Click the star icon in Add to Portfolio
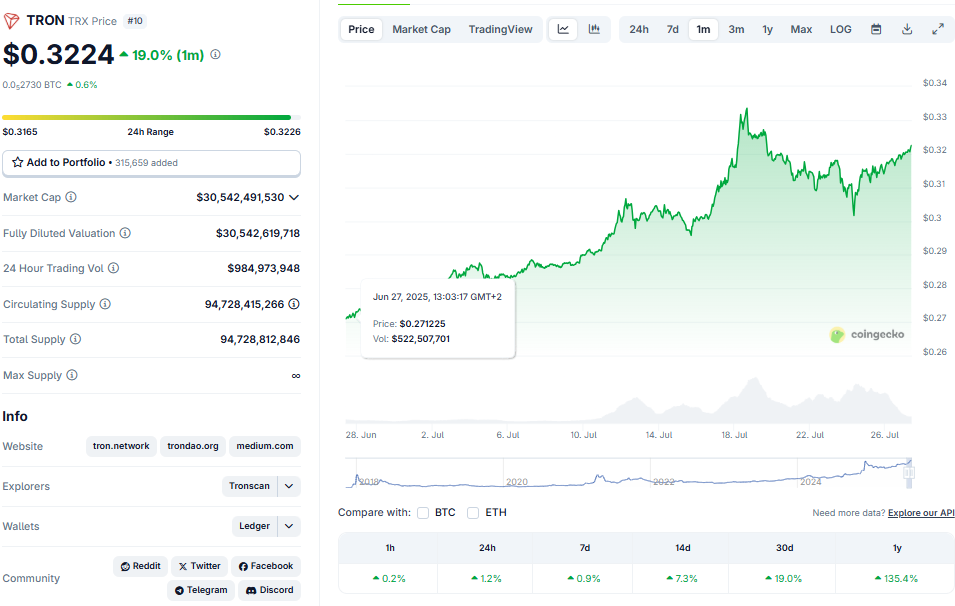Screen dimensions: 955x606 (18, 163)
